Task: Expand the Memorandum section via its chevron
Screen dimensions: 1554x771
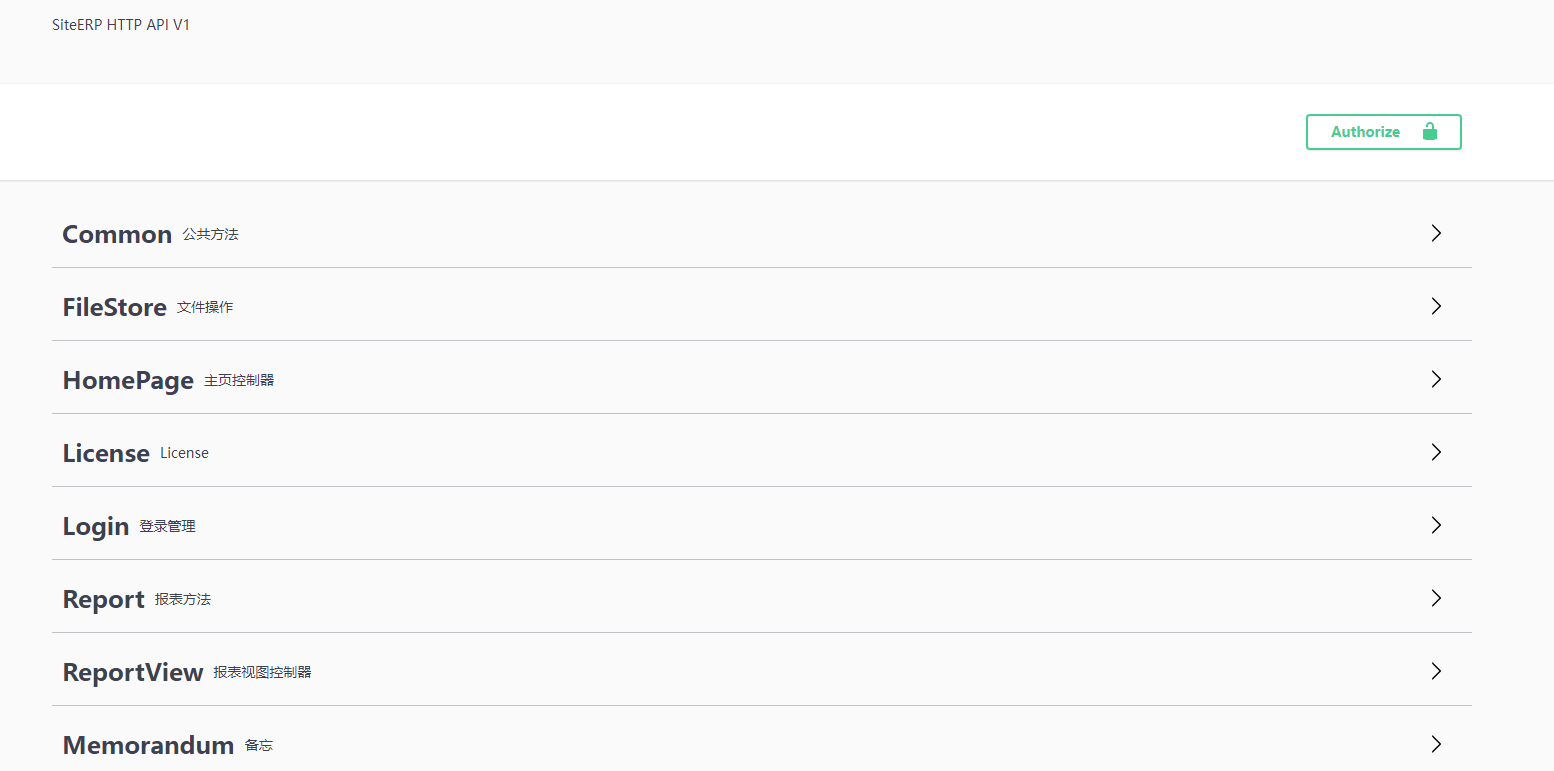Action: point(1436,744)
